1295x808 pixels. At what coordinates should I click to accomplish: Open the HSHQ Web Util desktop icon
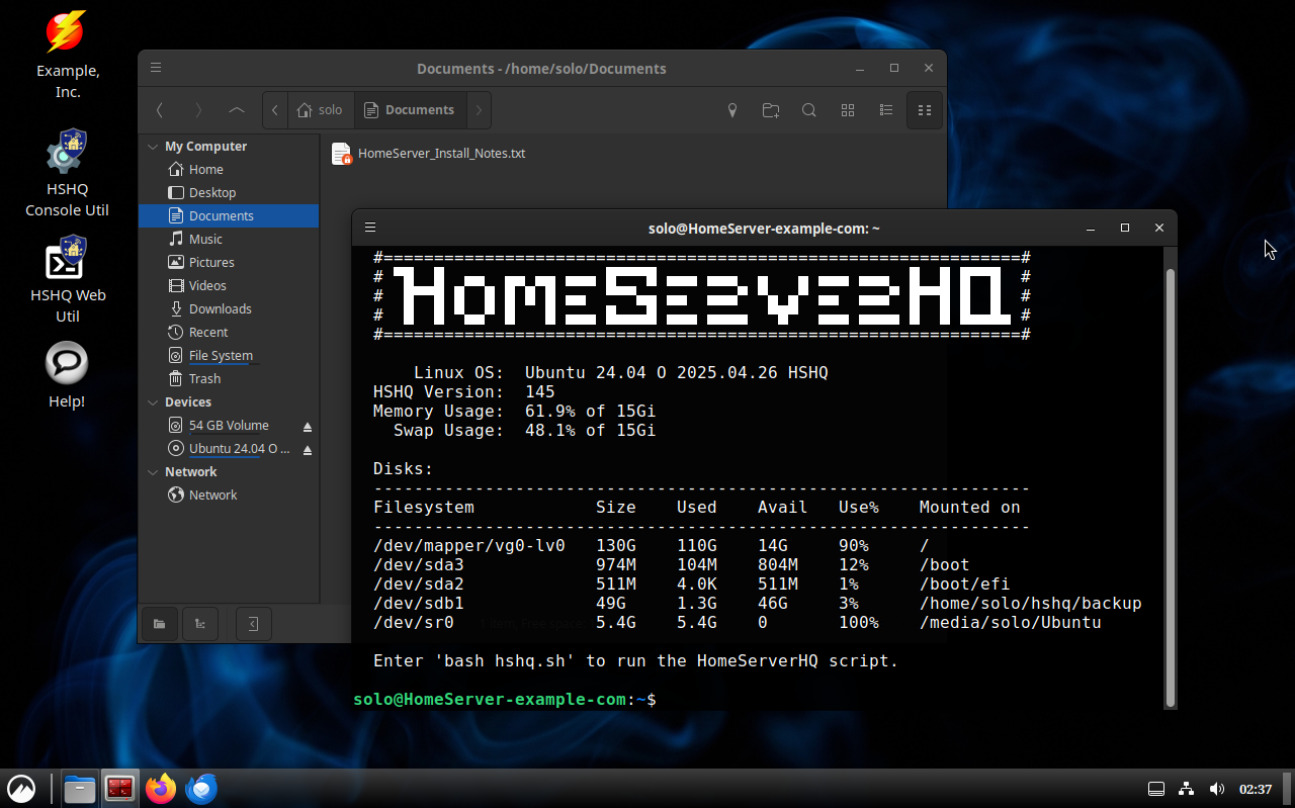pyautogui.click(x=67, y=261)
